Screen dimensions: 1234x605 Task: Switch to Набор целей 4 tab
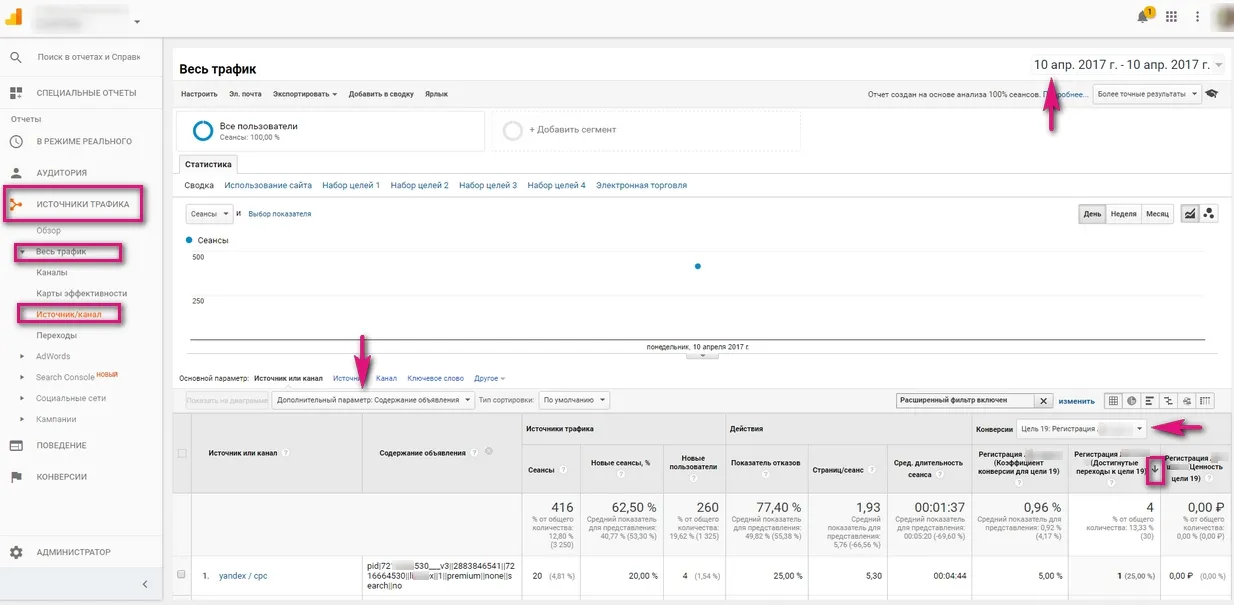tap(557, 185)
